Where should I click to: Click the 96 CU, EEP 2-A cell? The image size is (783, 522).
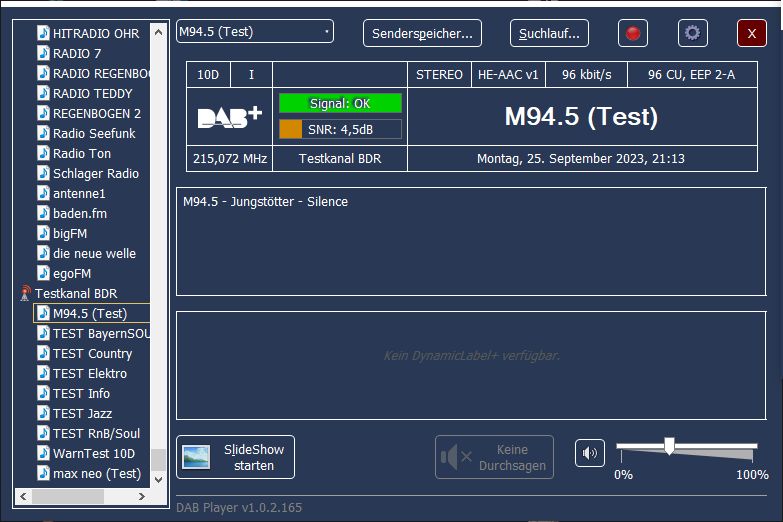692,74
